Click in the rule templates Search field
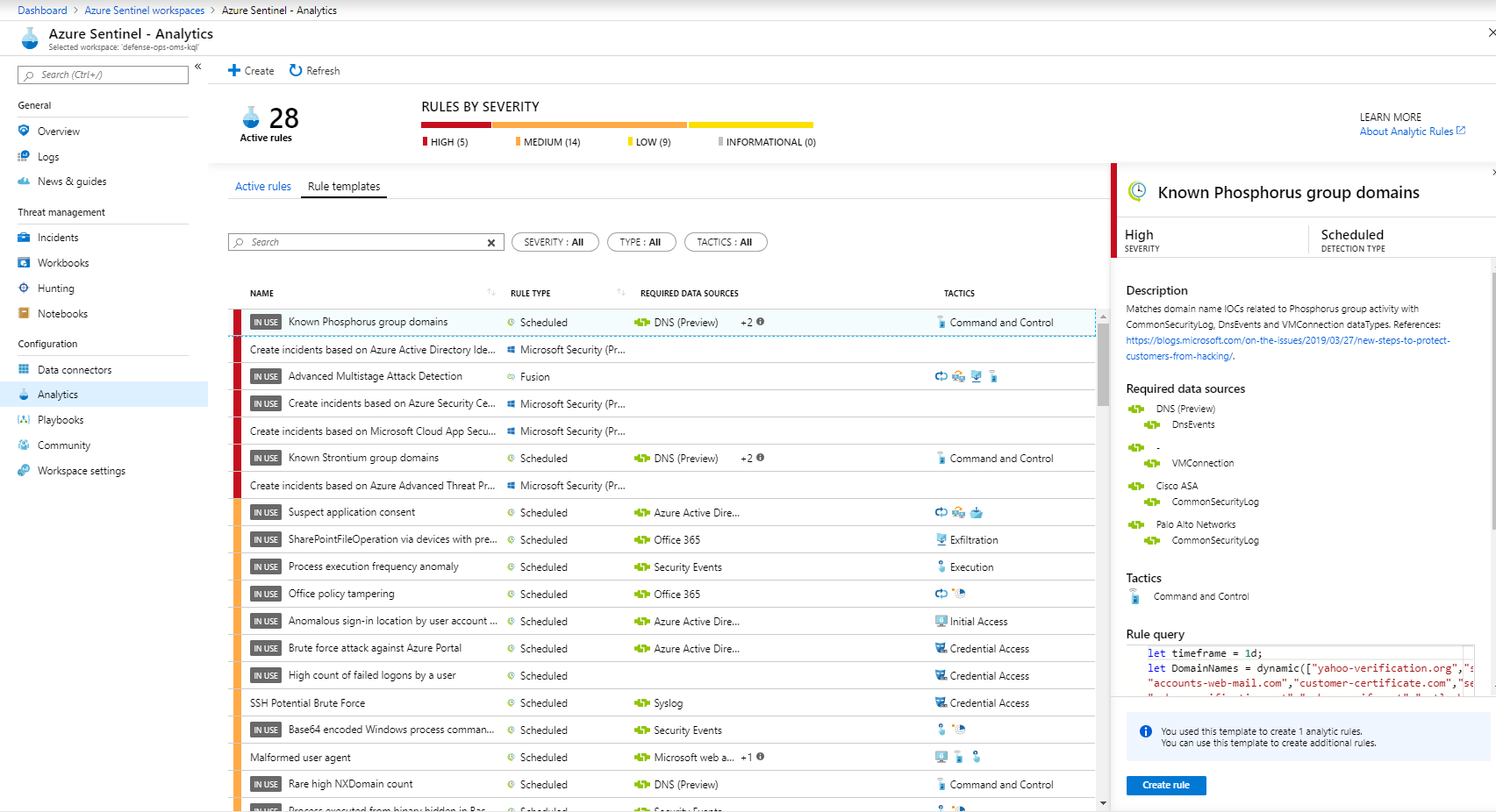Screen dimensions: 1496x812 [x=366, y=242]
